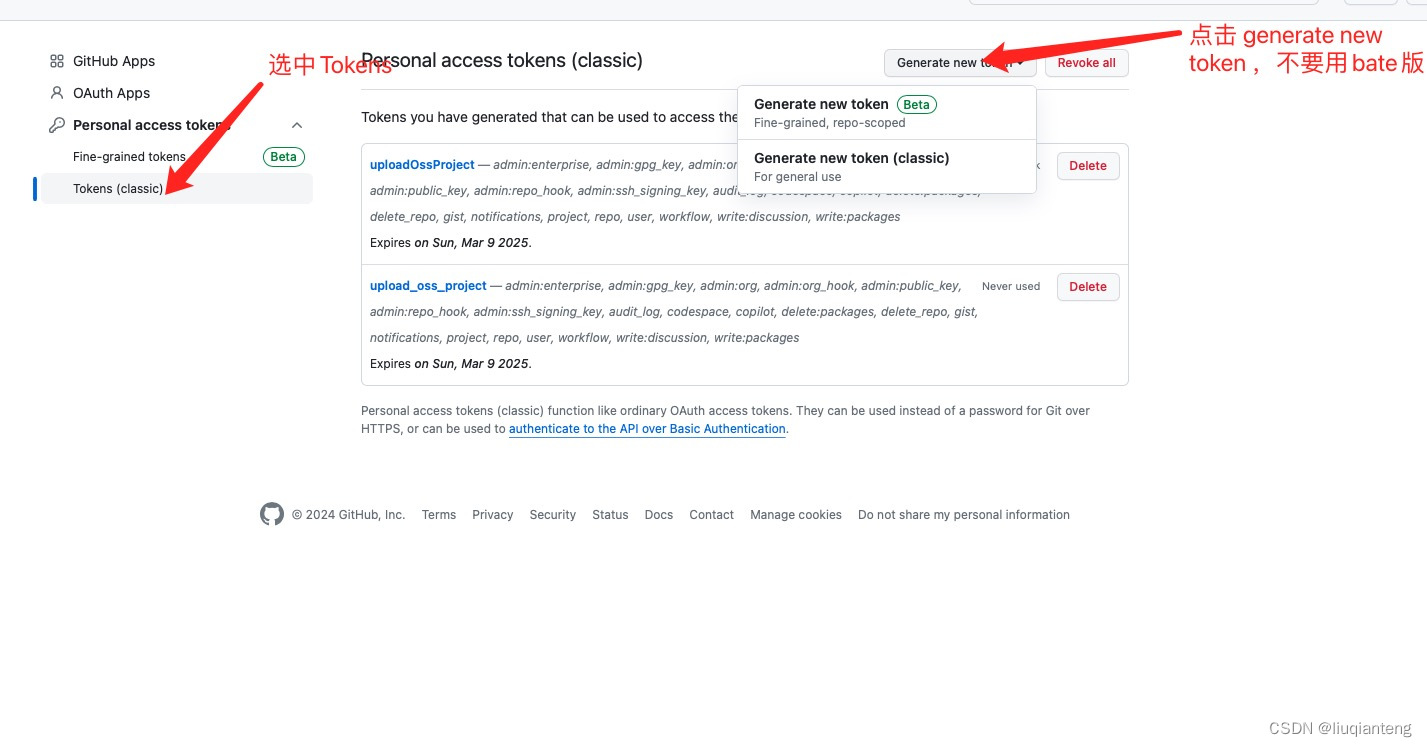This screenshot has width=1427, height=747.
Task: Choose Generate new token Beta fine-grained option
Action: point(886,112)
